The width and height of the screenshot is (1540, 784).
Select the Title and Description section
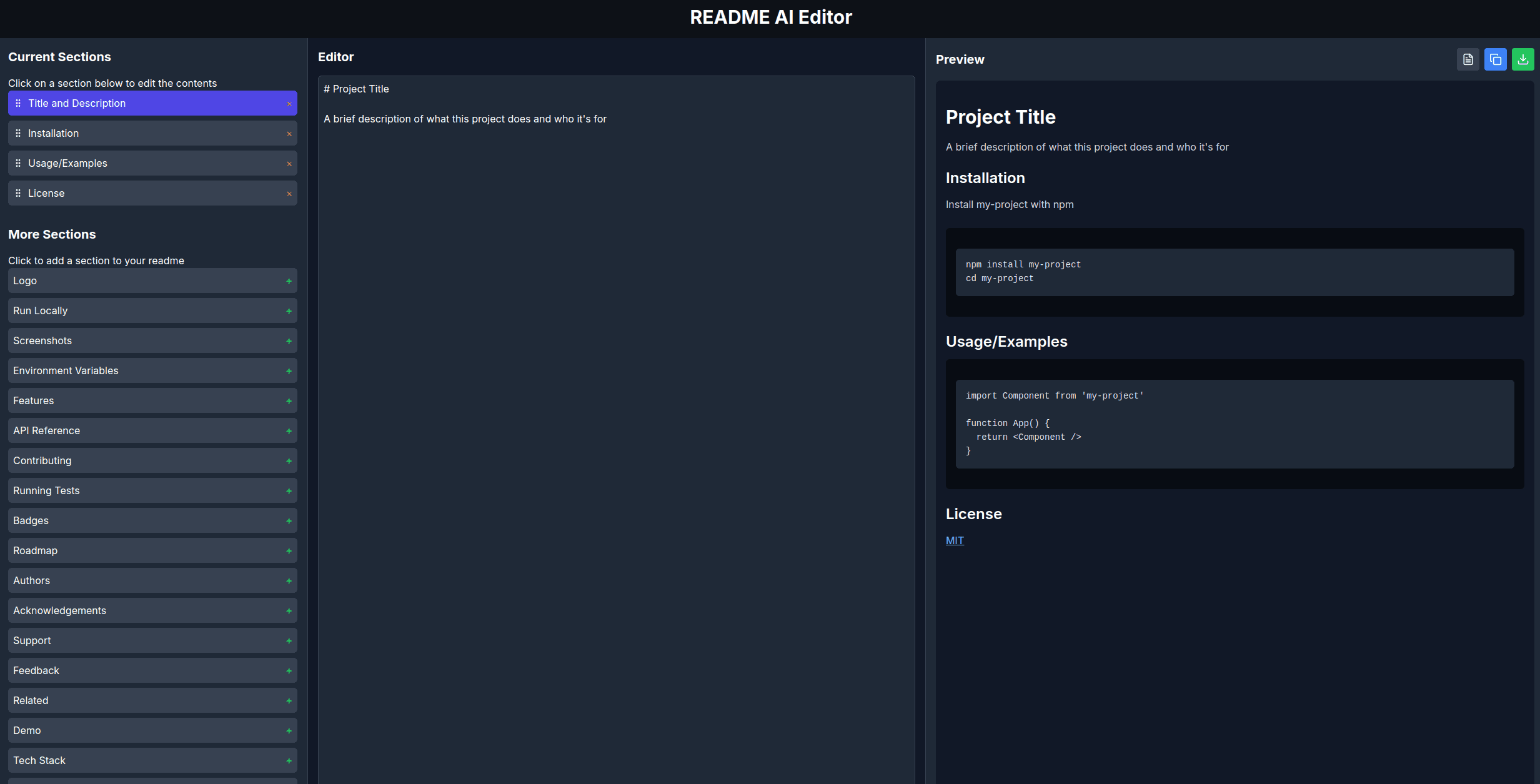(152, 103)
